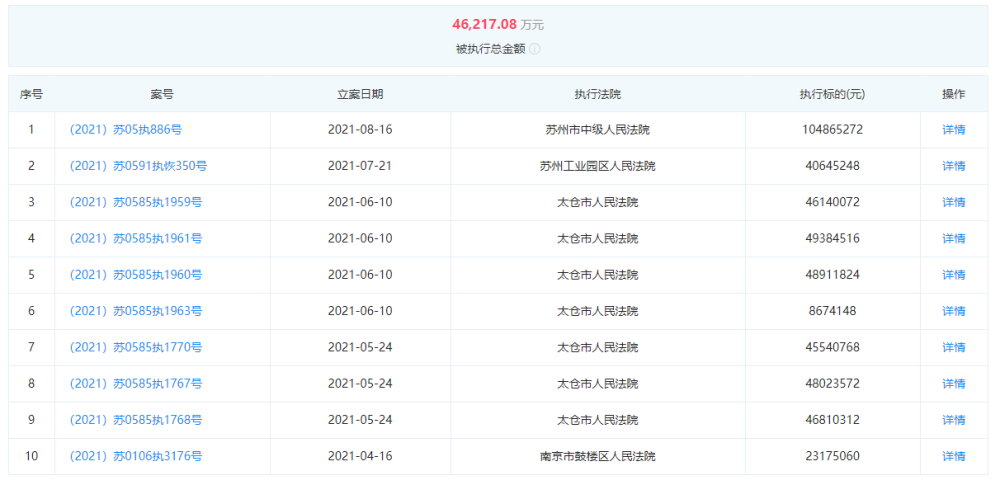Click the 操作 column header
This screenshot has width=1000, height=485.
pyautogui.click(x=953, y=94)
